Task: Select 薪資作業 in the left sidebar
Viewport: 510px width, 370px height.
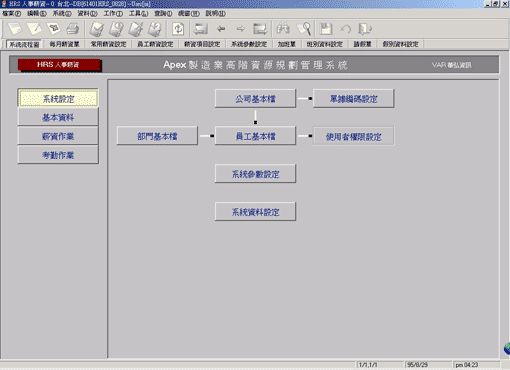Action: [58, 136]
